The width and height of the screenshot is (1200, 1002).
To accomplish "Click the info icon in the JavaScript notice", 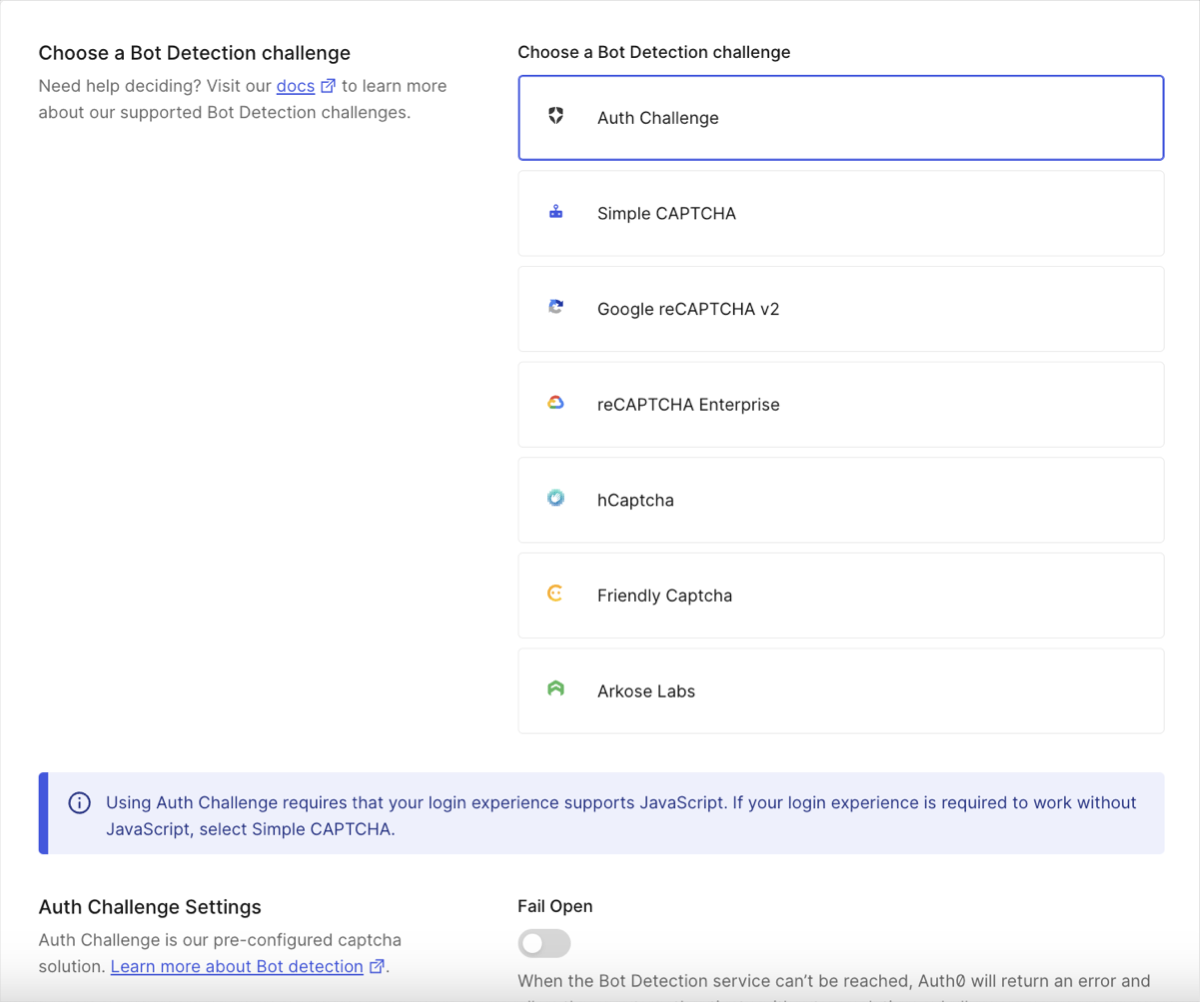I will (x=79, y=803).
